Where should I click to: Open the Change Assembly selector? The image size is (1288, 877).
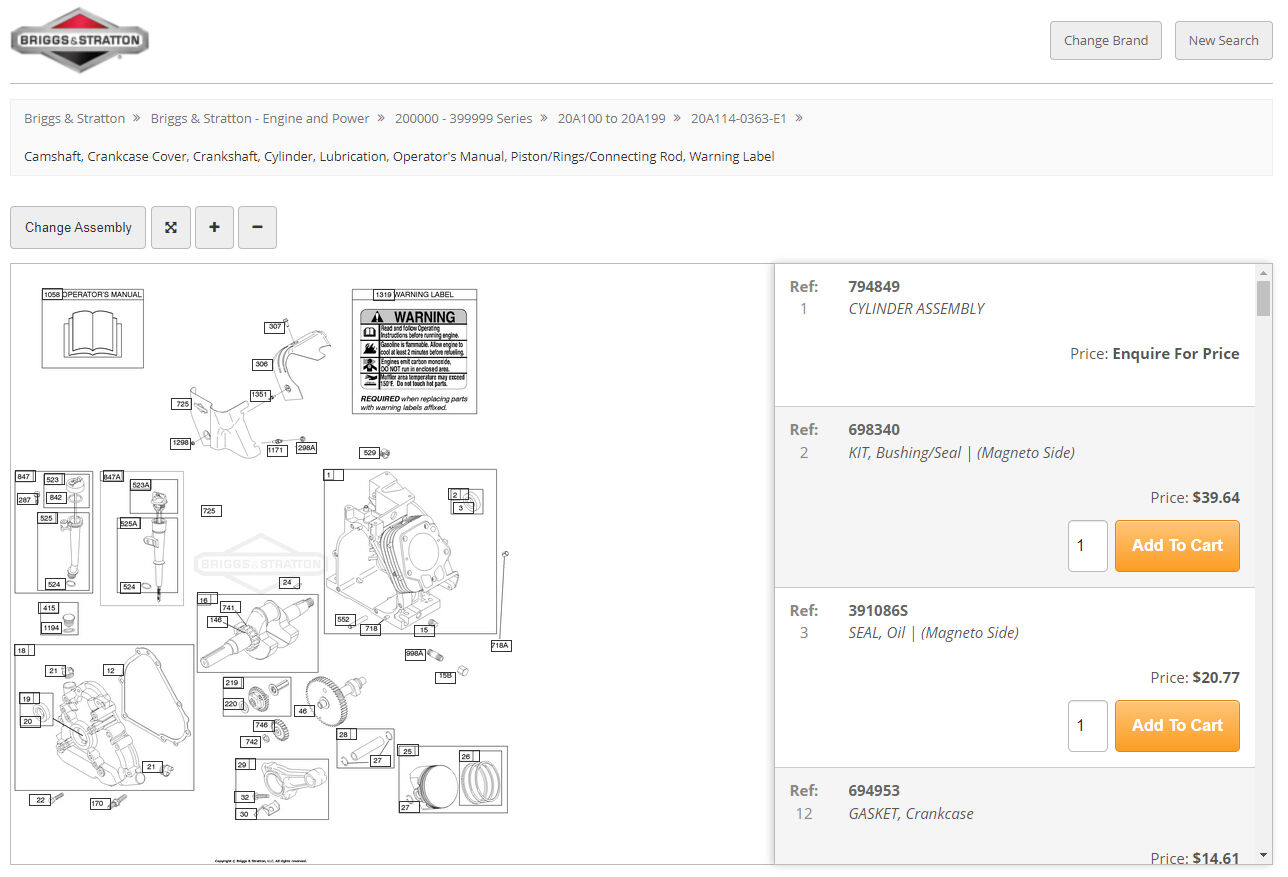(78, 227)
